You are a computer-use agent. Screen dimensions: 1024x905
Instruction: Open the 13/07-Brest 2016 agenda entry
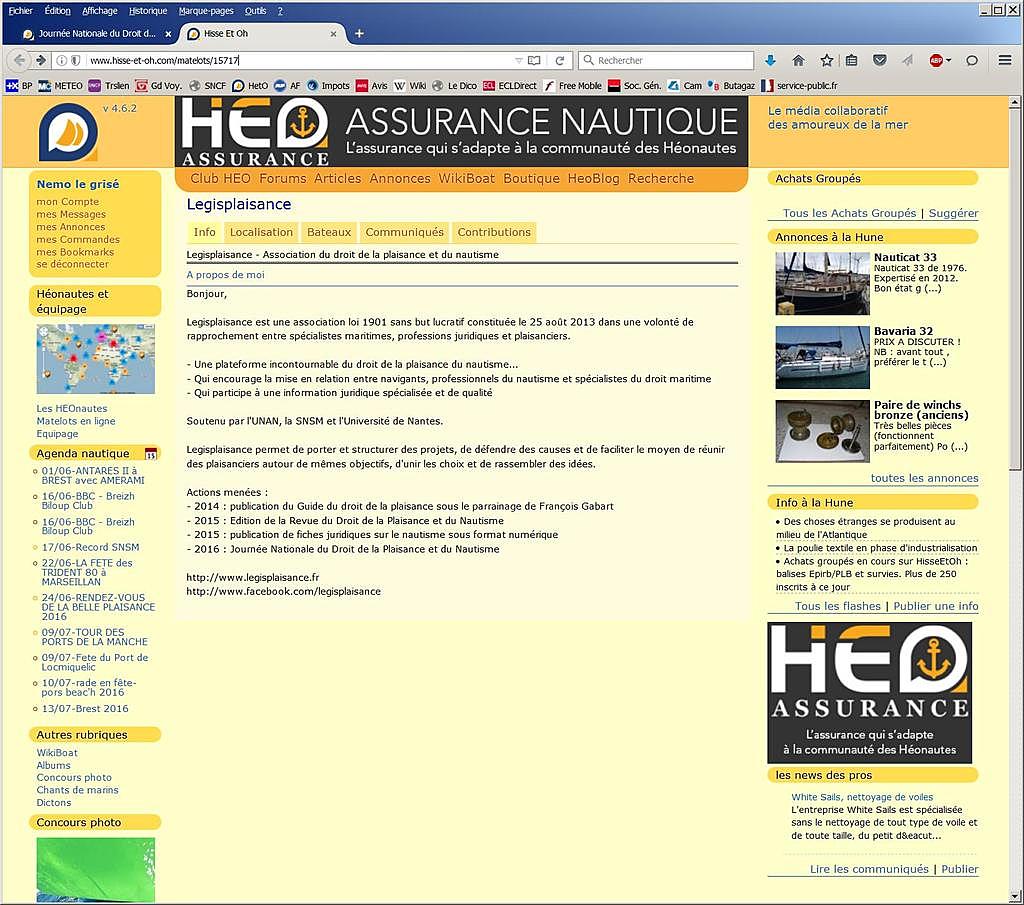point(85,708)
